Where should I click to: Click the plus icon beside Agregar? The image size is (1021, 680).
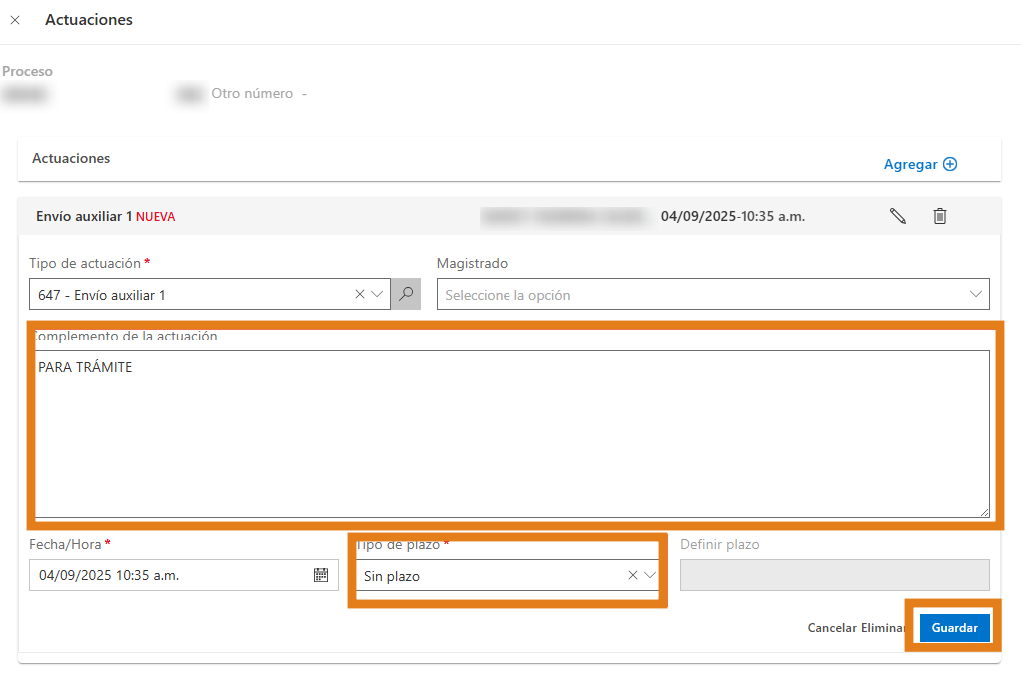pos(950,164)
